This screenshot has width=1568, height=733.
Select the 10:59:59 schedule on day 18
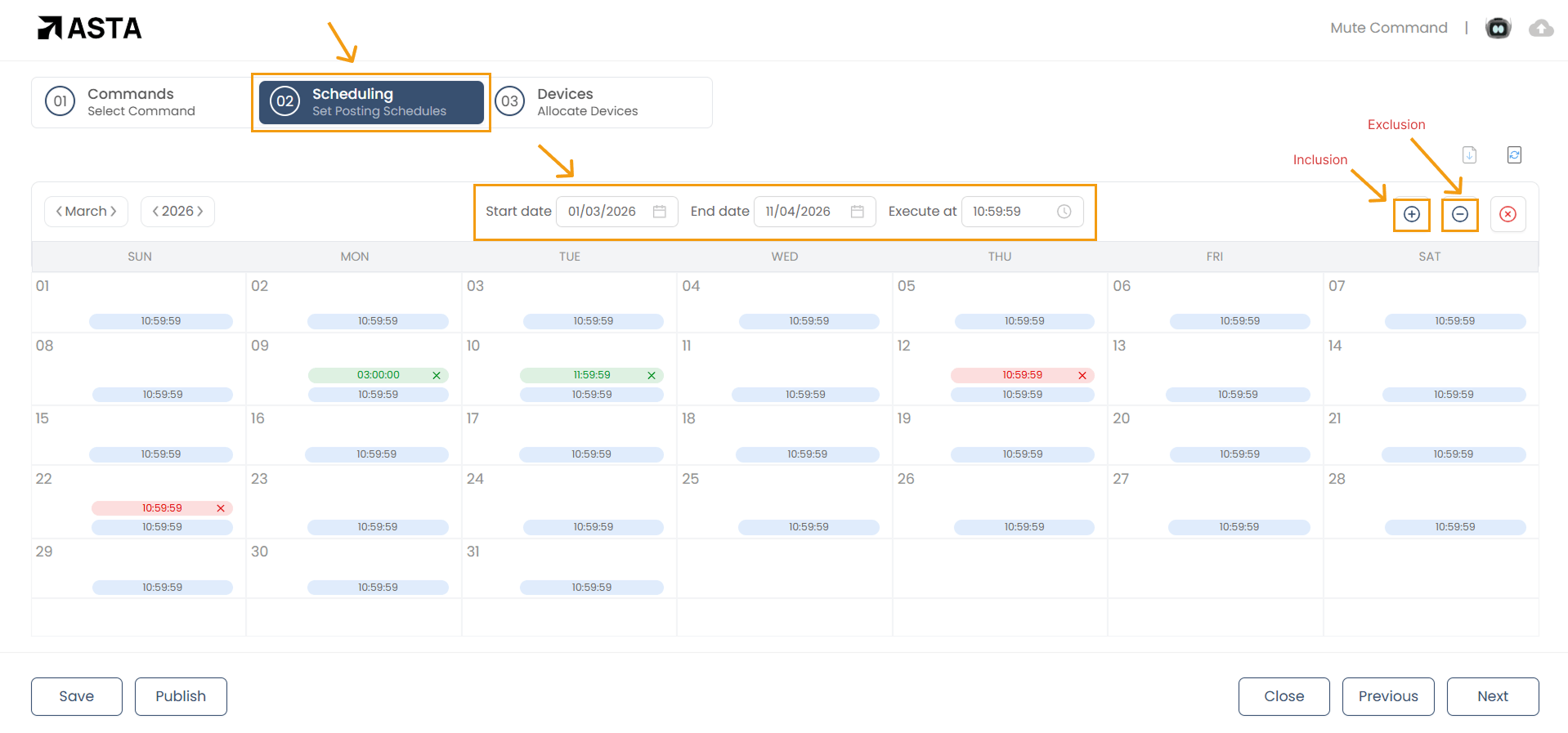pyautogui.click(x=807, y=454)
